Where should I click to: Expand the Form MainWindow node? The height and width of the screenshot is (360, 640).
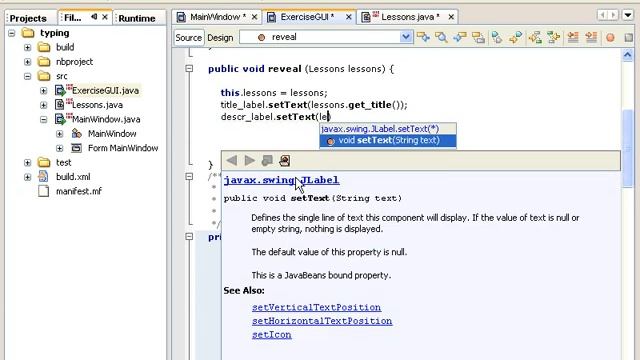(60, 148)
